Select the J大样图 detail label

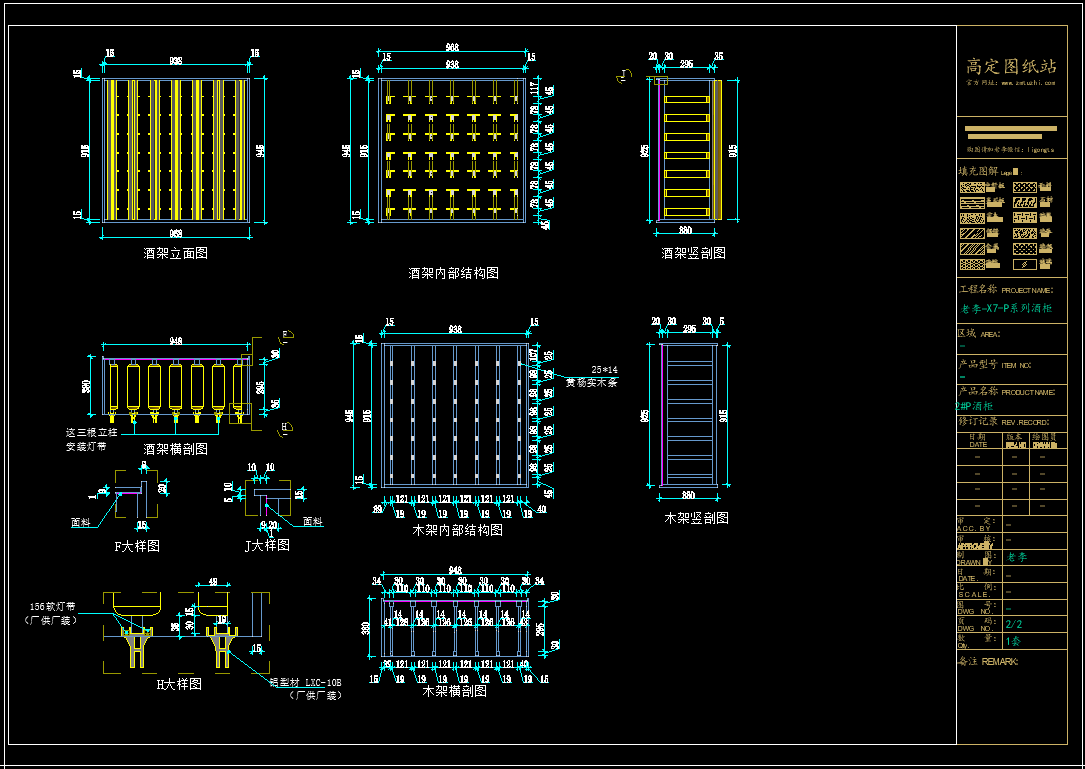coord(267,545)
